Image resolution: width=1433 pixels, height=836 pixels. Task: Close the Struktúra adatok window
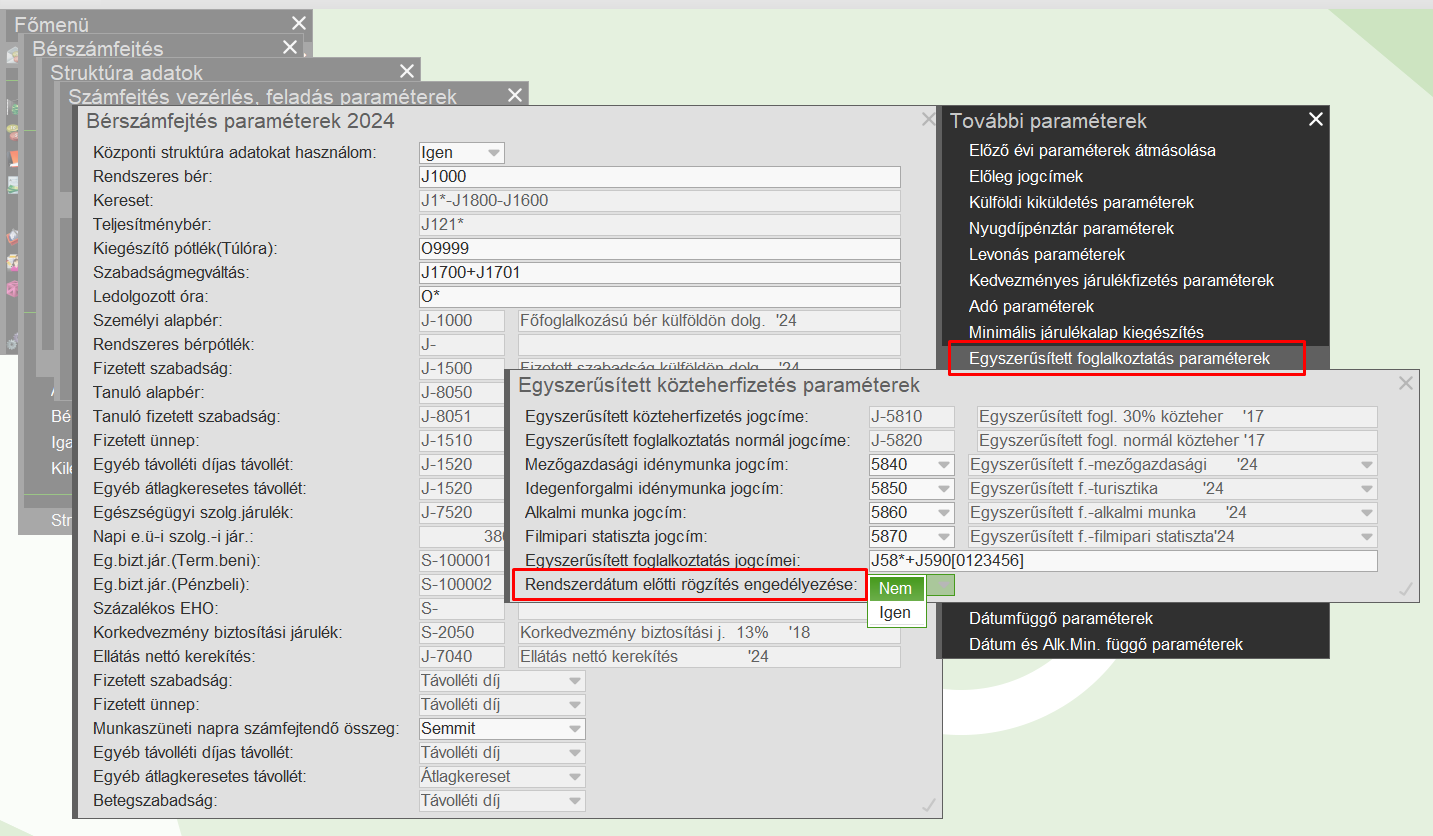click(406, 71)
